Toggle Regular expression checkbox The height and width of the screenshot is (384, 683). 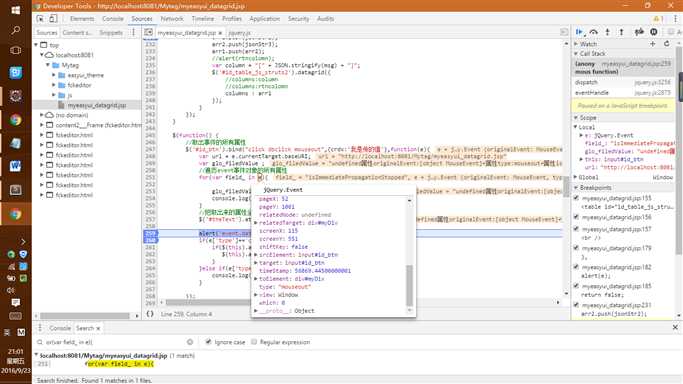click(x=254, y=342)
